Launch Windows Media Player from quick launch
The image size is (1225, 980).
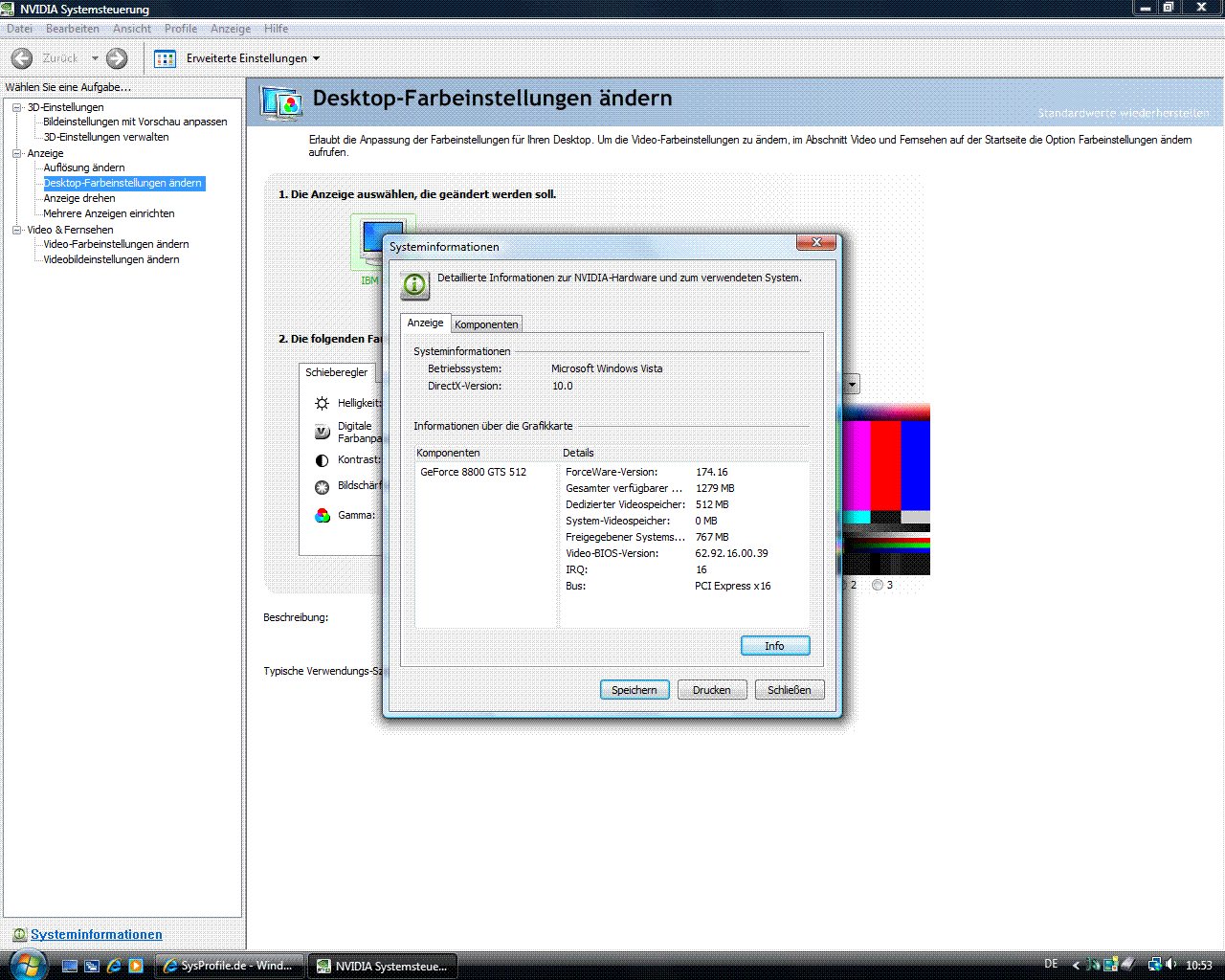click(x=136, y=966)
